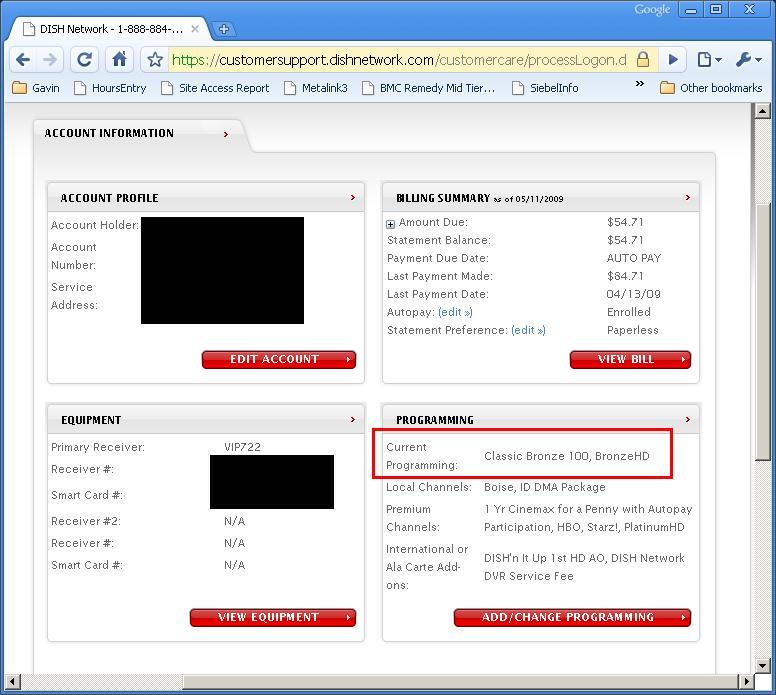Click the horizontal scrollbar right arrow
This screenshot has height=695, width=776.
tap(746, 682)
